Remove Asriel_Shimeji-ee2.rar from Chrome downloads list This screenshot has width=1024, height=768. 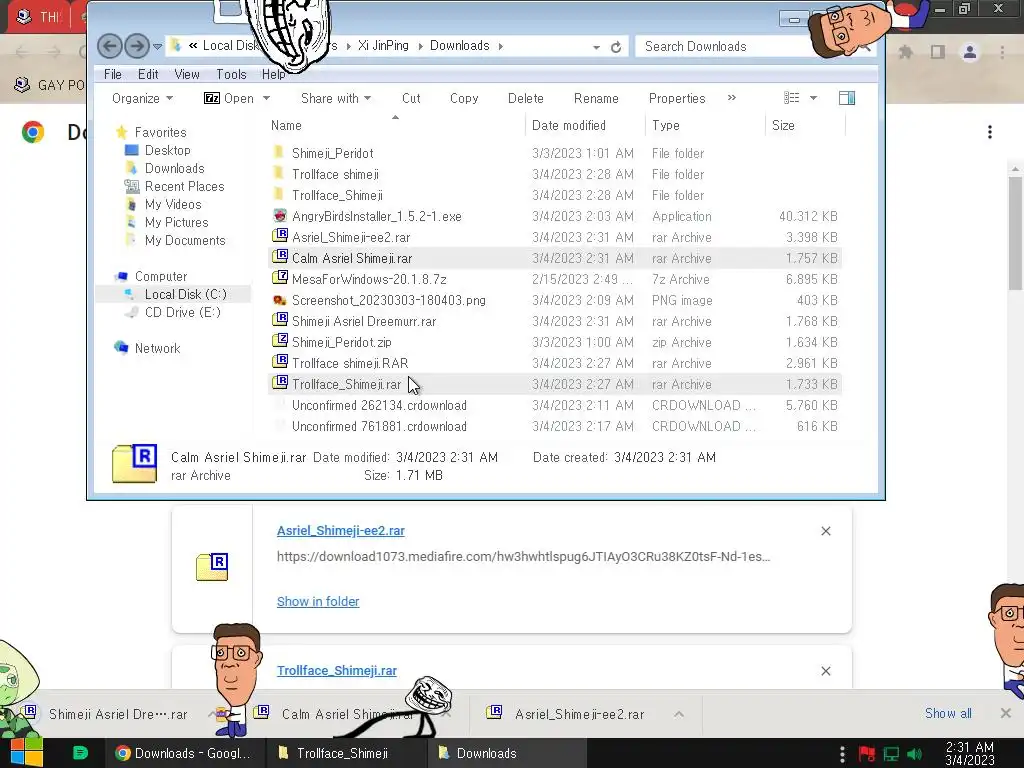click(x=825, y=531)
